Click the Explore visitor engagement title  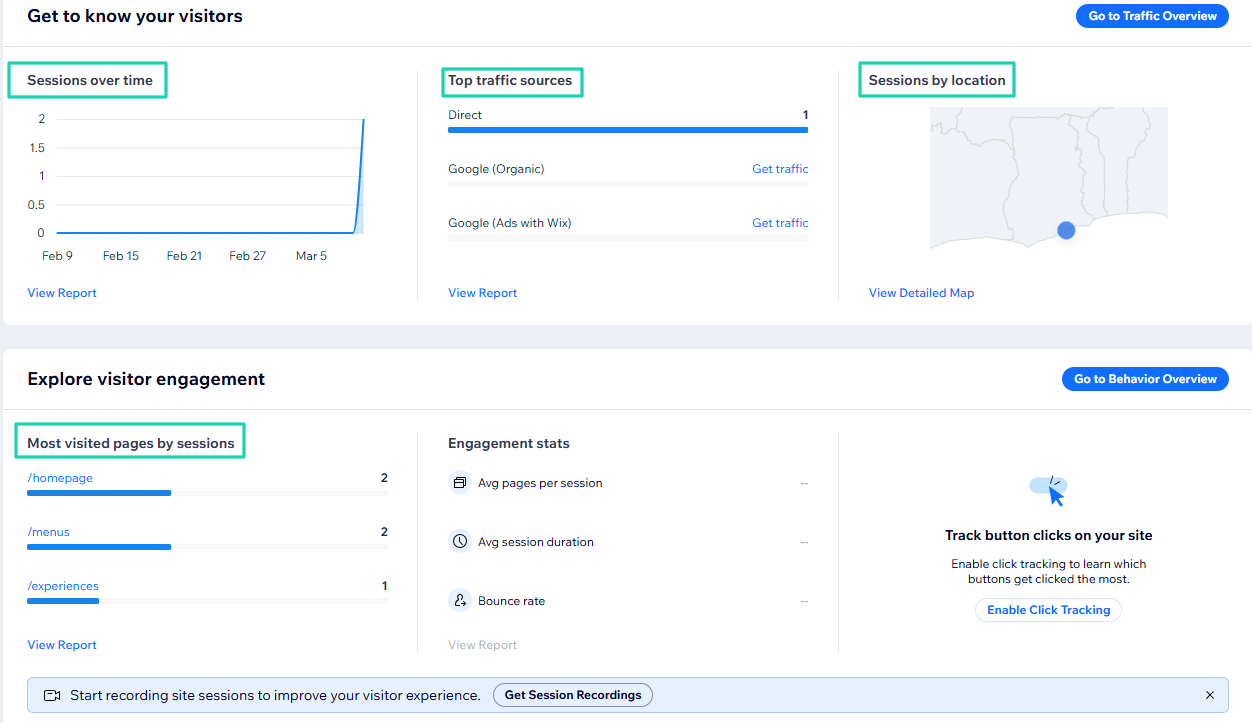pyautogui.click(x=146, y=379)
